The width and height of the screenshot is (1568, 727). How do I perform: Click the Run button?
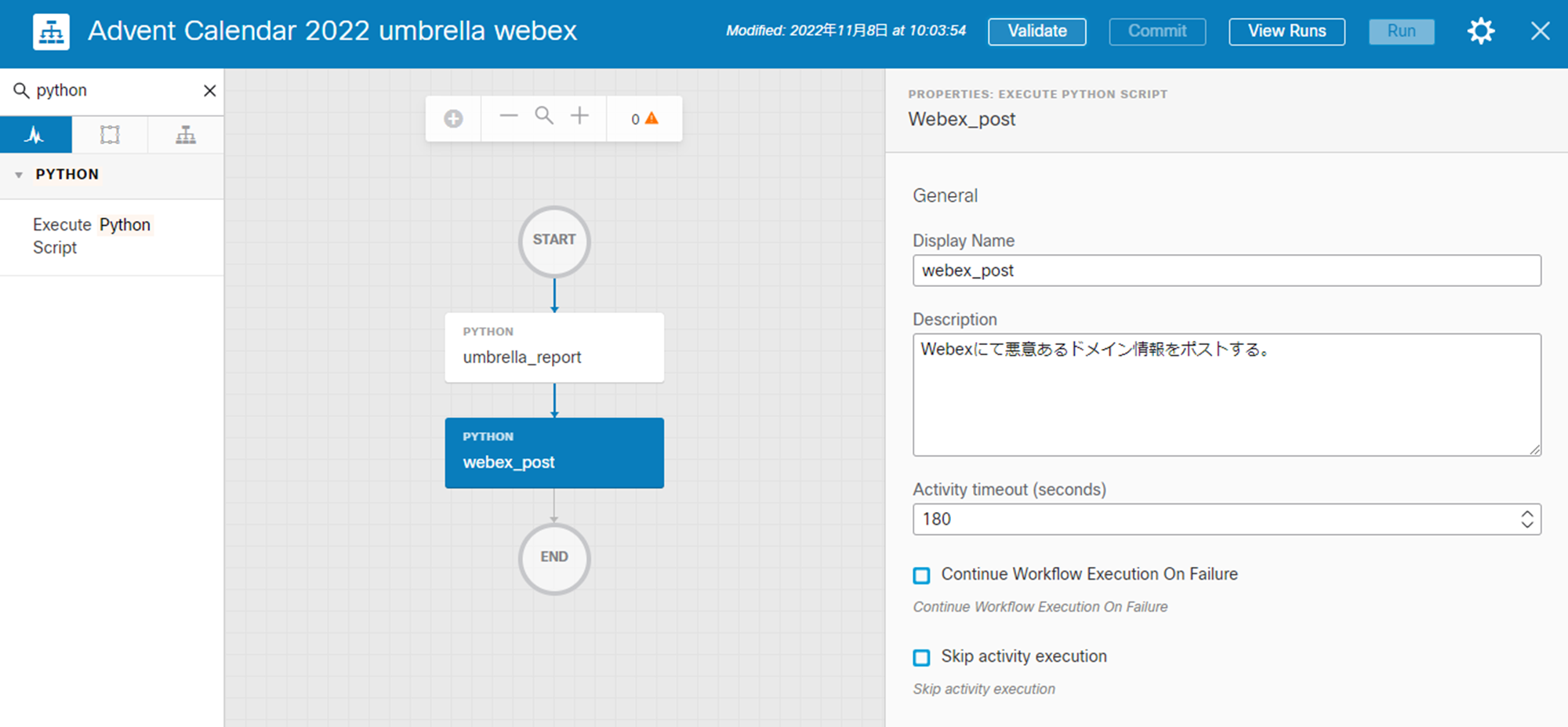[x=1401, y=31]
